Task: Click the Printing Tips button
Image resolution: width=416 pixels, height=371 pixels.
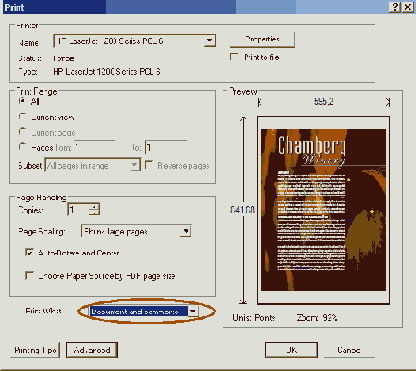Action: [35, 350]
